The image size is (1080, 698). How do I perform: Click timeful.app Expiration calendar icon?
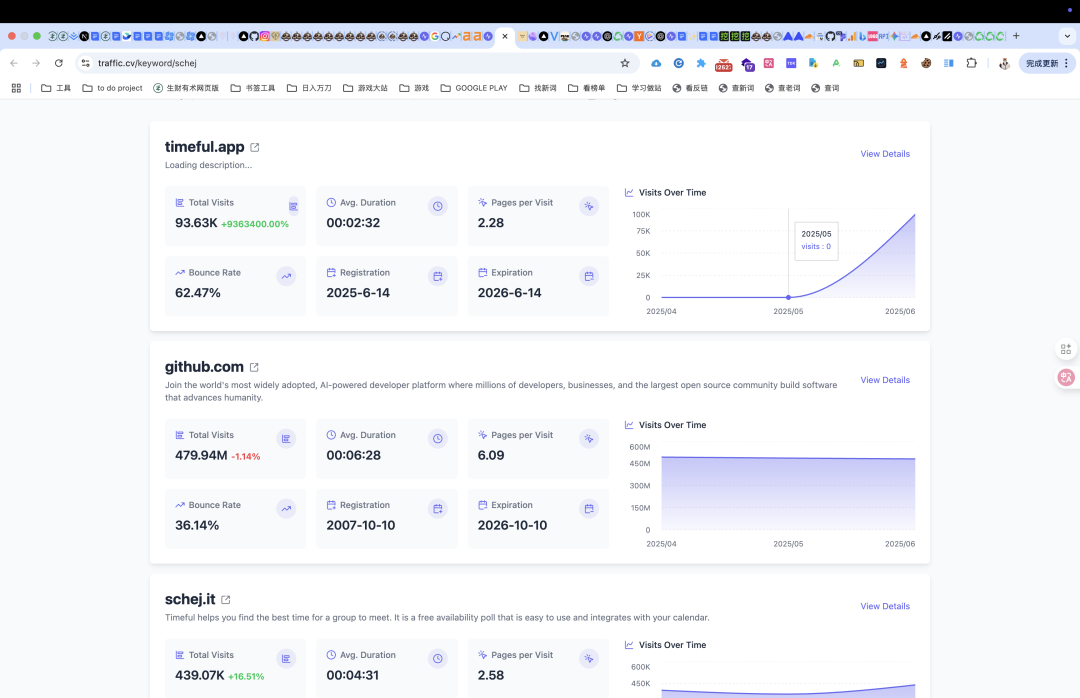point(589,276)
